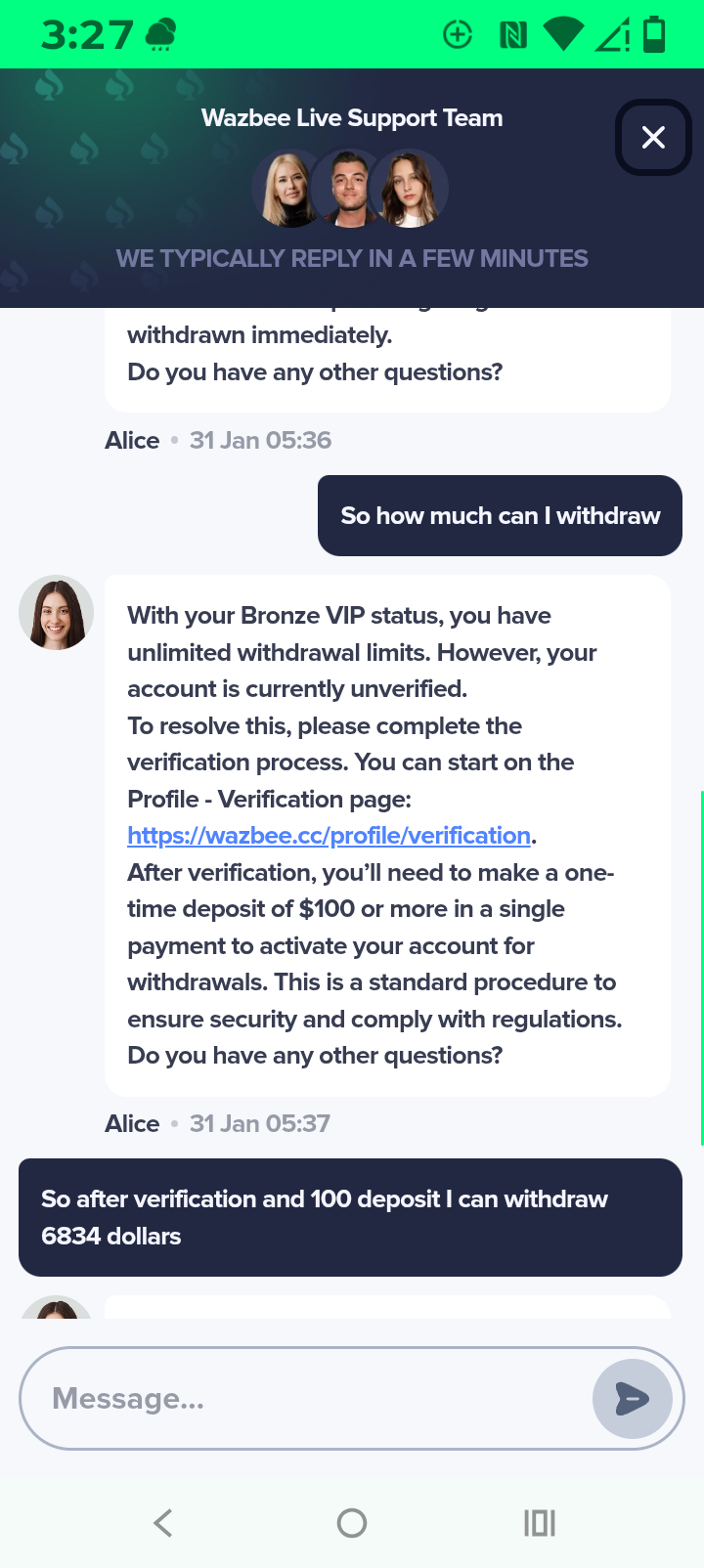
Task: Open the Android recent apps icon
Action: pos(540,1523)
